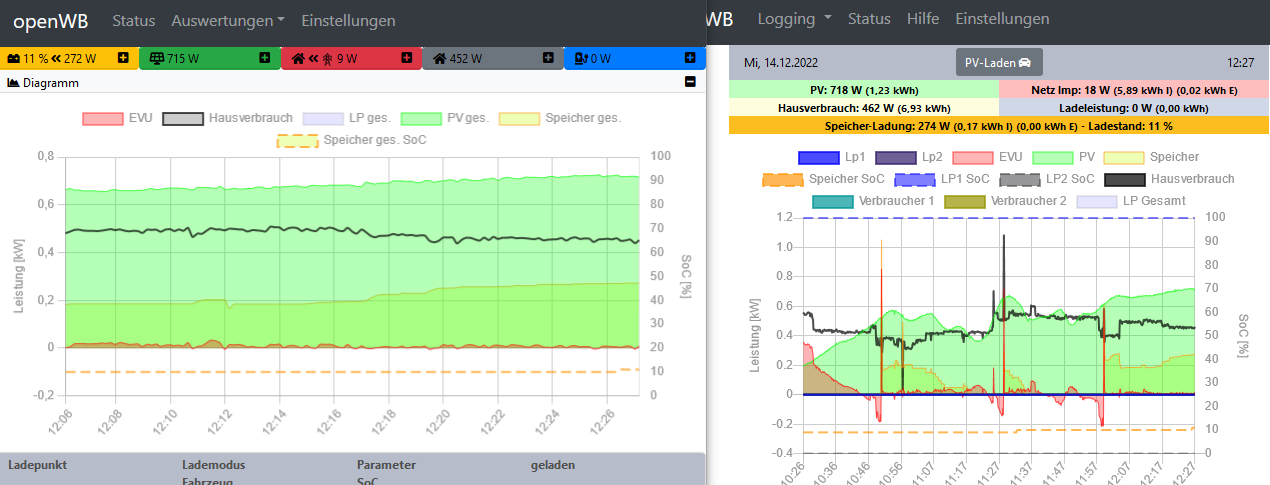Click the plus icon on the blue charge point card
1270x485 pixels.
click(690, 59)
